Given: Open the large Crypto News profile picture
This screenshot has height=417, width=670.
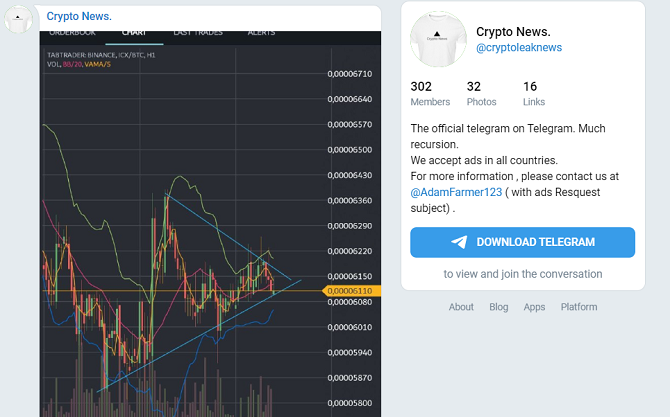Looking at the screenshot, I should click(438, 39).
